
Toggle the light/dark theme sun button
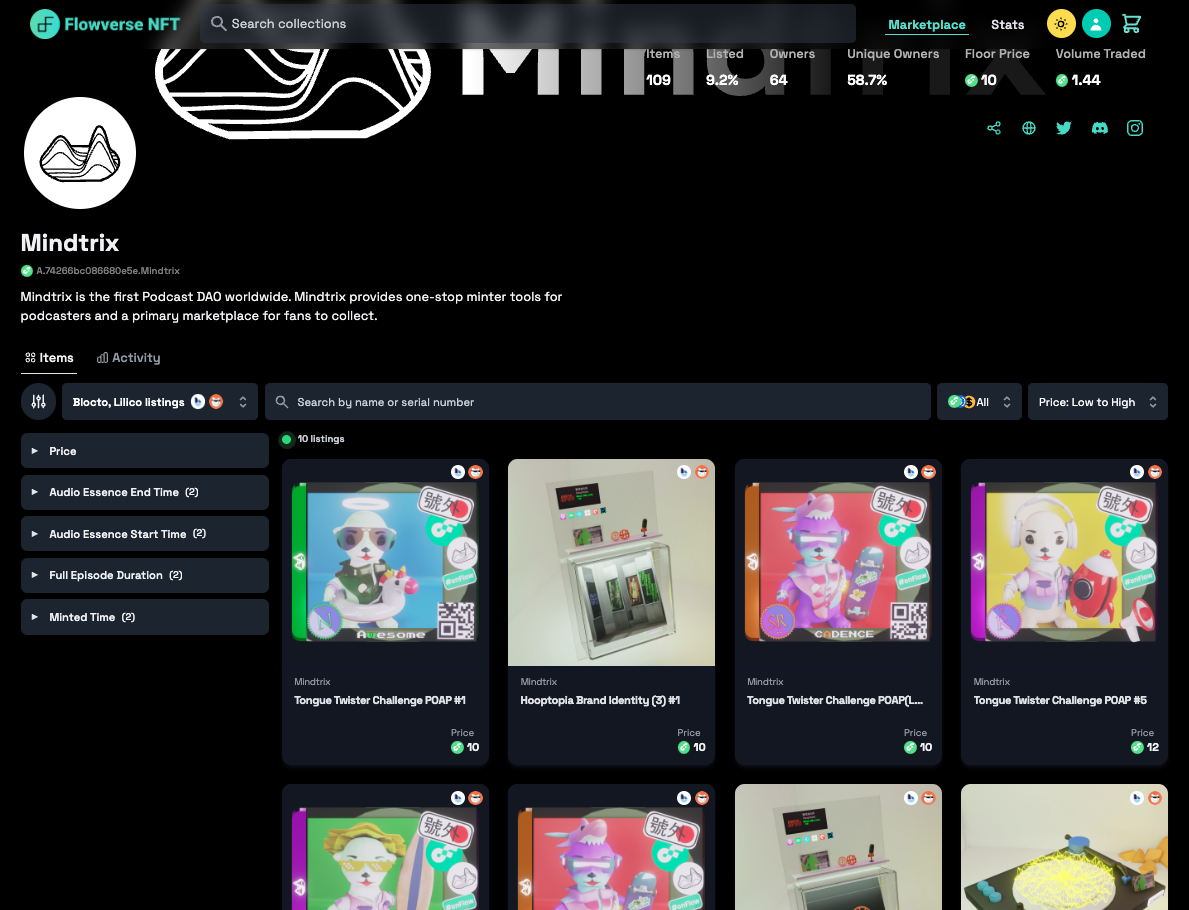pyautogui.click(x=1061, y=24)
